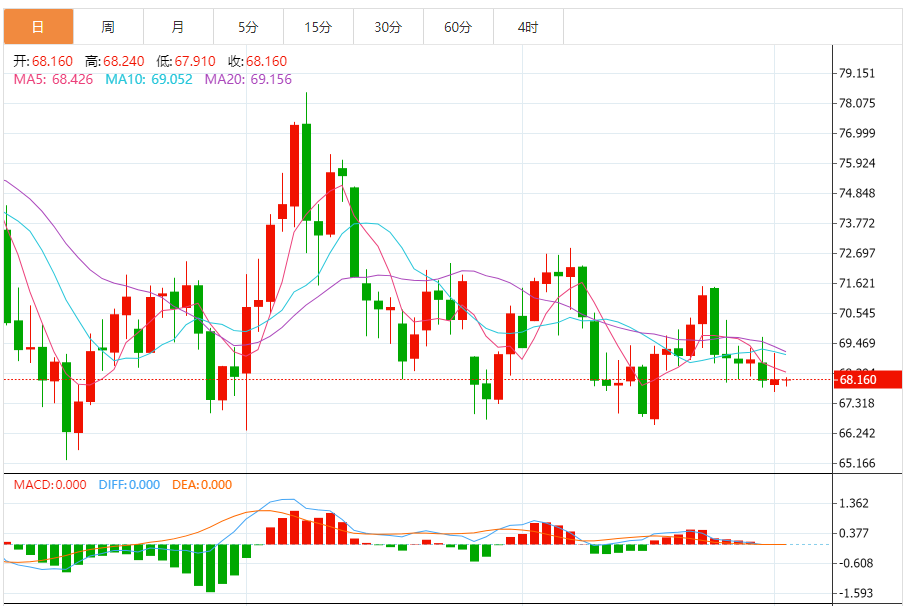909x606 pixels.
Task: Click the 78.075 price axis label
Action: tap(857, 103)
